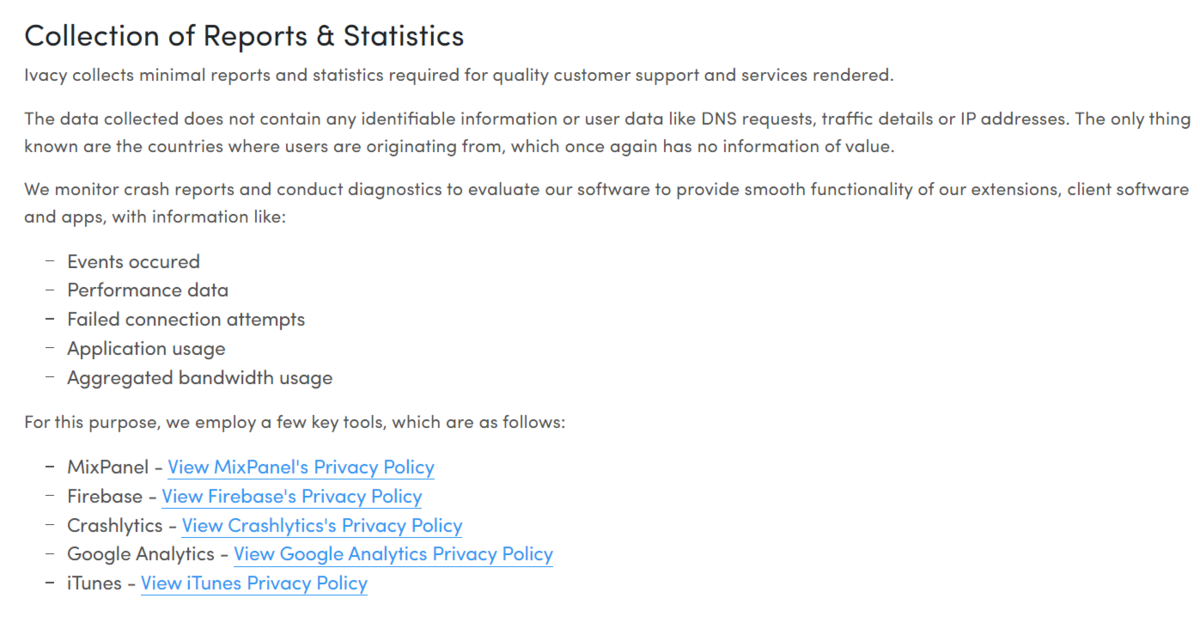Click the Aggregated bandwidth usage list item
Image resolution: width=1200 pixels, height=629 pixels.
(x=200, y=378)
